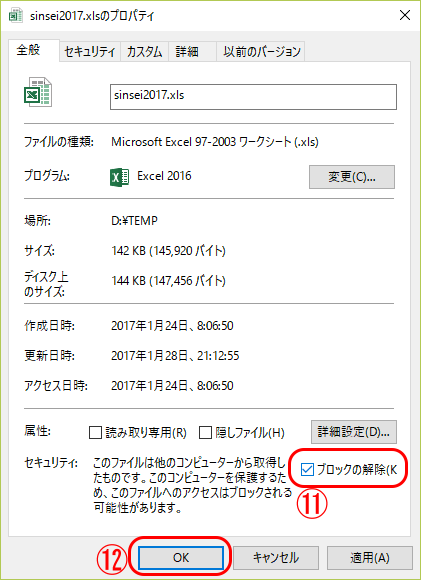Image resolution: width=421 pixels, height=580 pixels.
Task: Close the properties dialog with the X
Action: pyautogui.click(x=405, y=16)
